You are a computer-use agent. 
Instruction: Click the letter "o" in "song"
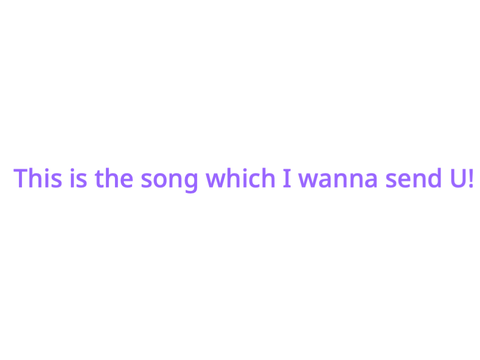159,180
